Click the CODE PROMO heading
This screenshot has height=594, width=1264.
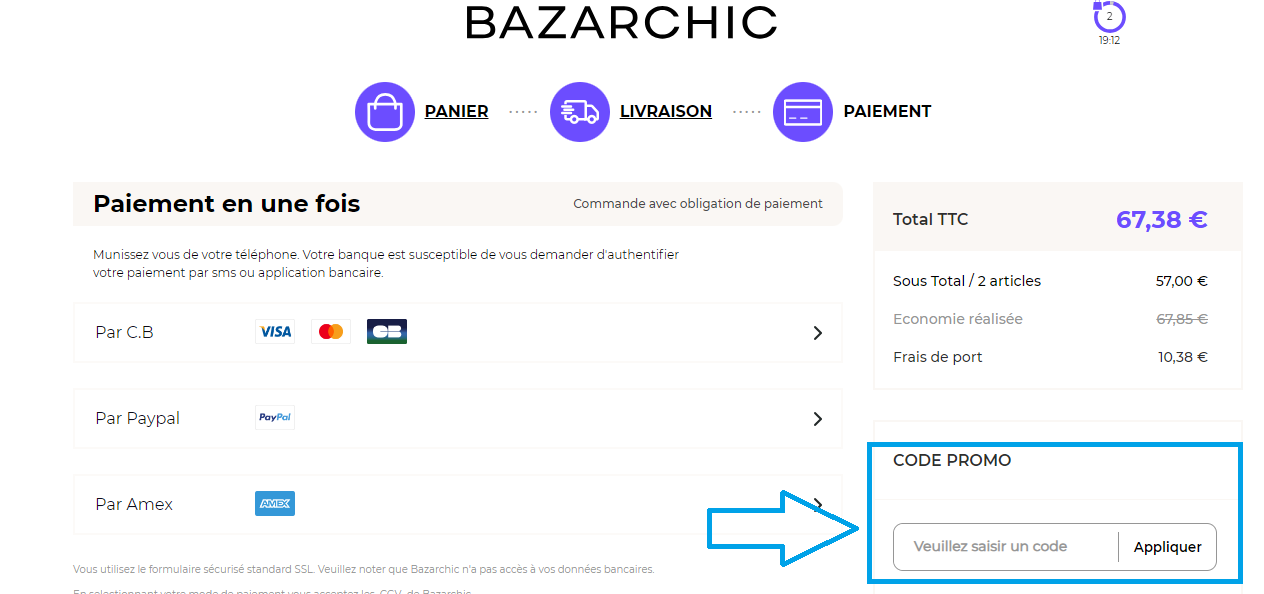[x=952, y=461]
